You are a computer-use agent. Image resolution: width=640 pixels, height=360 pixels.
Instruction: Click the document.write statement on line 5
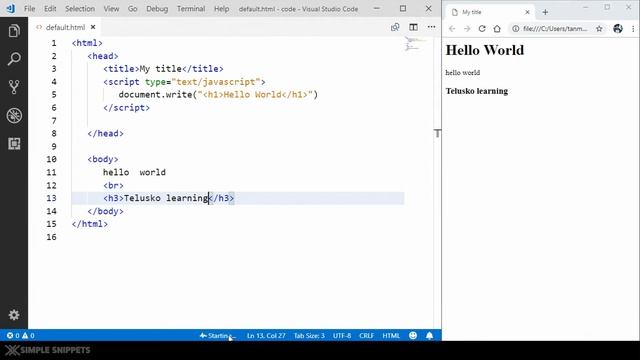pyautogui.click(x=218, y=95)
